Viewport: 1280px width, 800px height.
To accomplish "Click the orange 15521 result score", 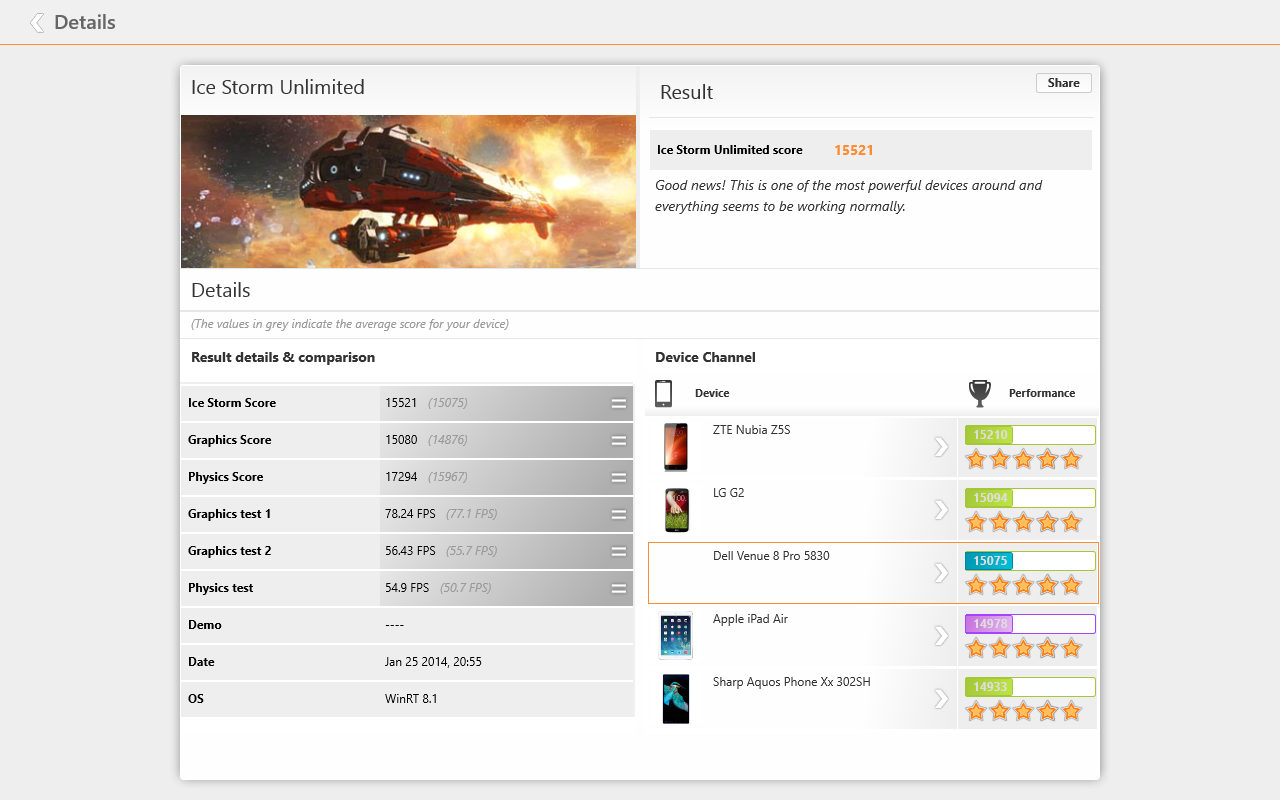I will tap(854, 150).
